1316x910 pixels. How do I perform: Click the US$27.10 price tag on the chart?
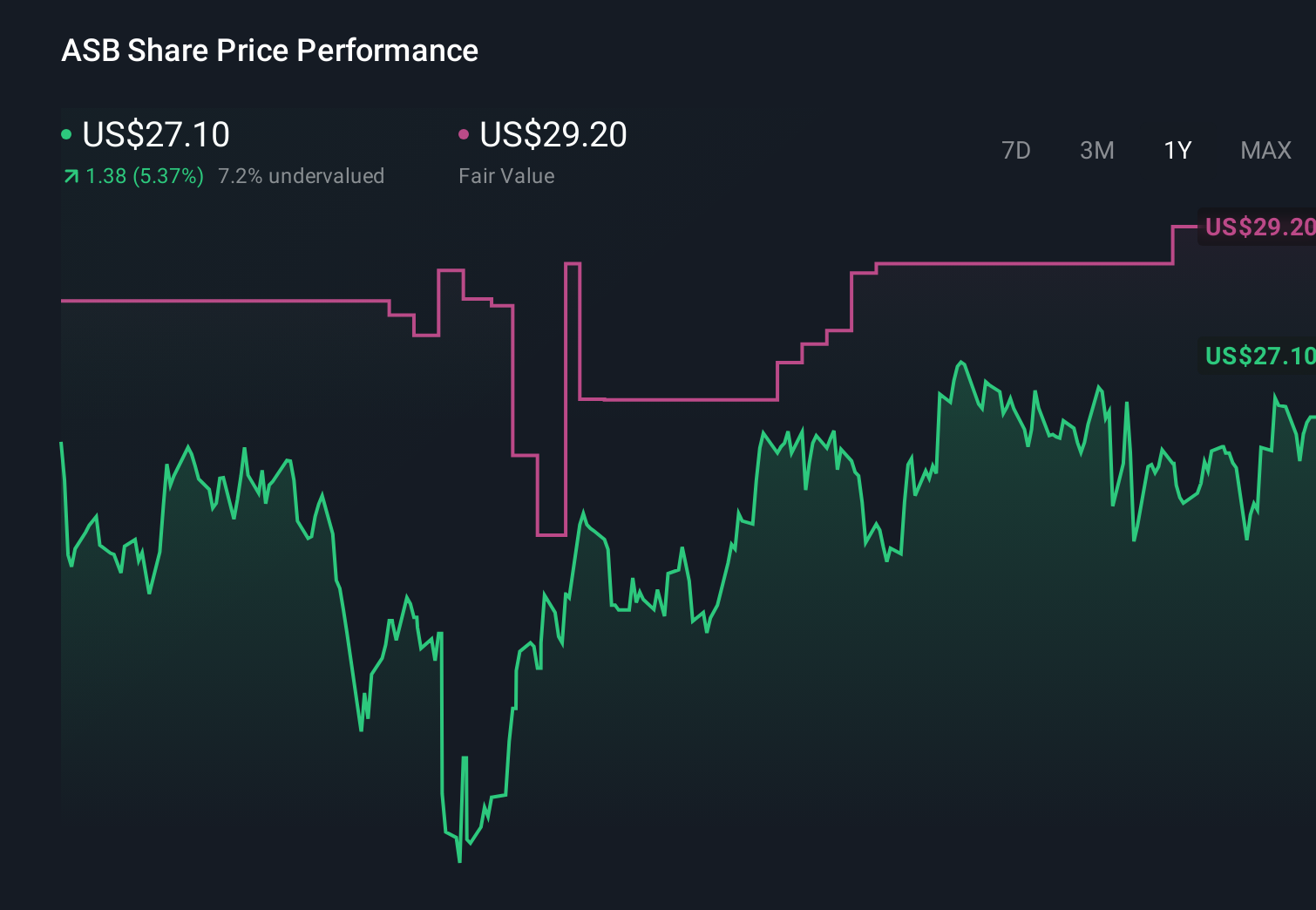pyautogui.click(x=1258, y=356)
